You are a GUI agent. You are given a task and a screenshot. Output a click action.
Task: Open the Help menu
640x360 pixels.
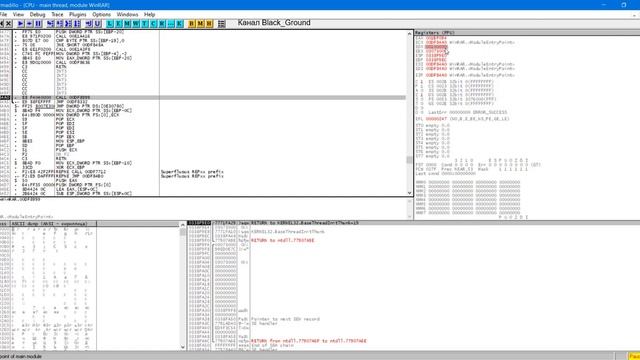pos(149,14)
